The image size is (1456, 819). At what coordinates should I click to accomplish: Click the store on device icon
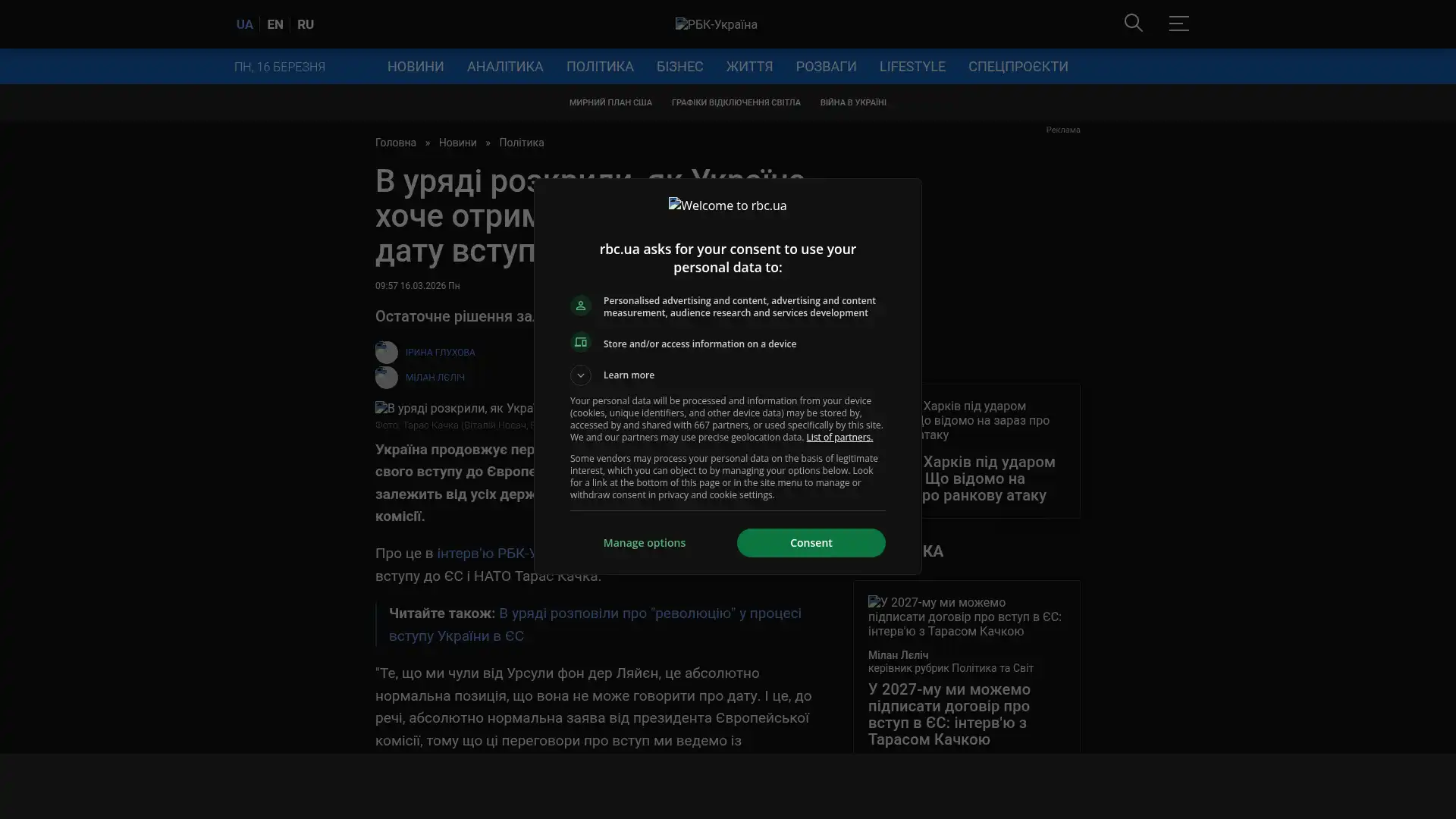(580, 343)
